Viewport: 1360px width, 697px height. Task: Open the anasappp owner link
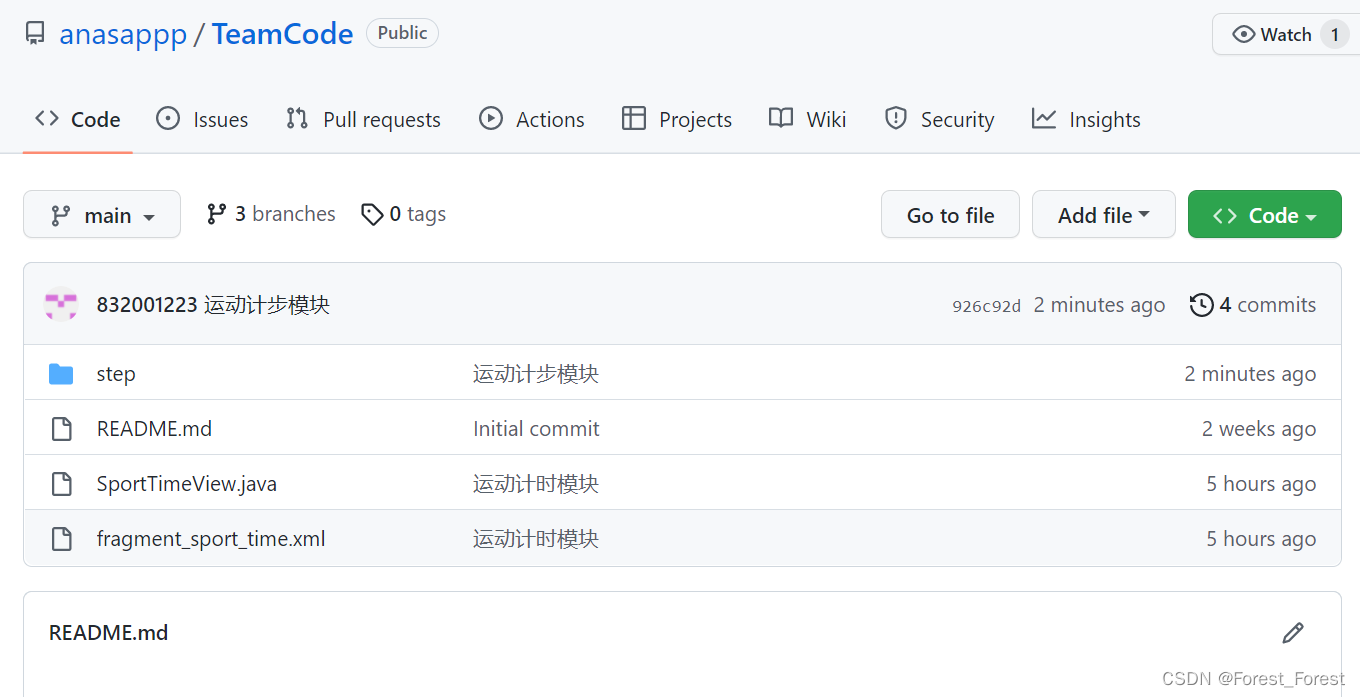coord(123,34)
